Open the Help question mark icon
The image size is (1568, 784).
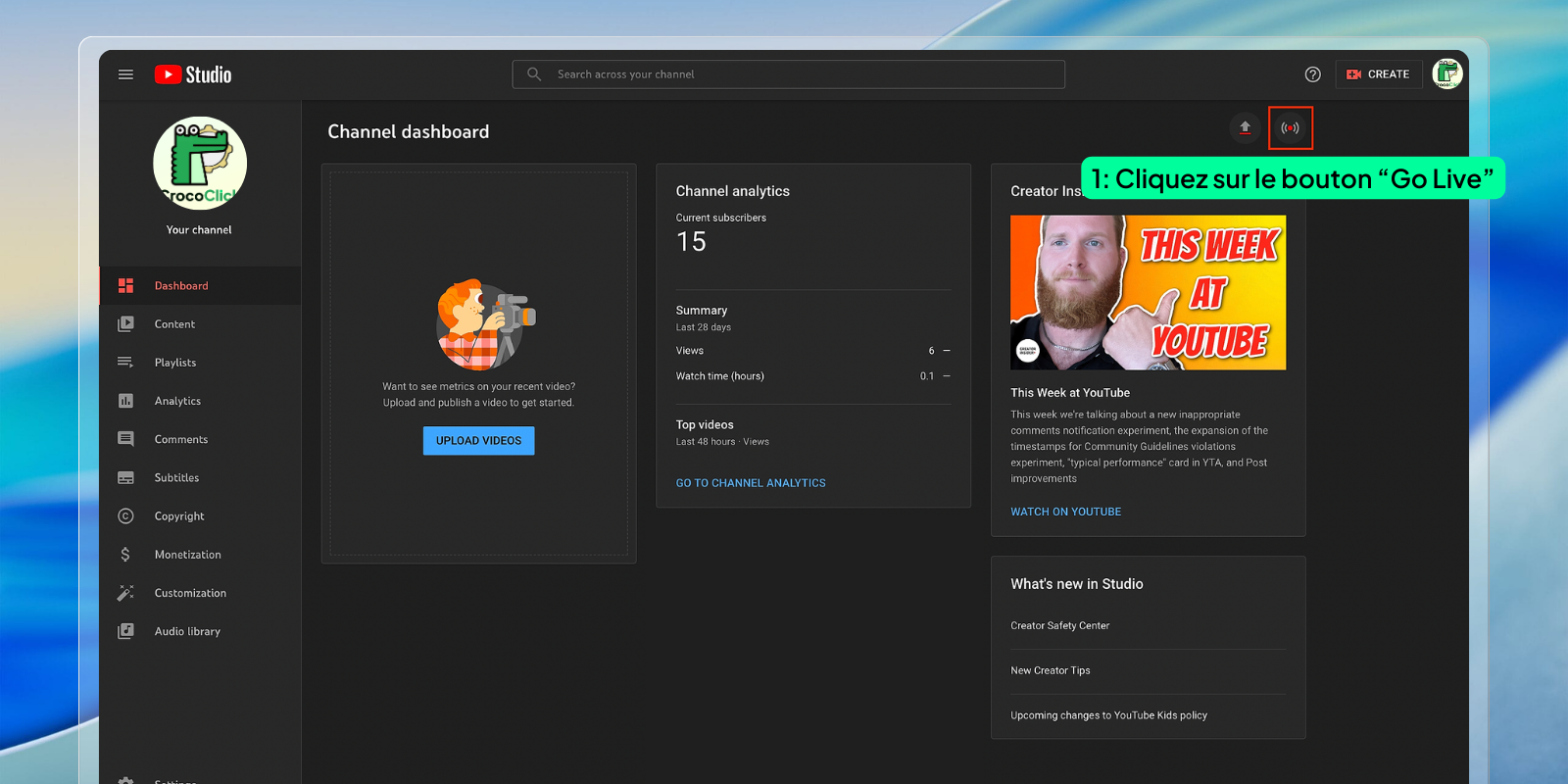pos(1313,74)
